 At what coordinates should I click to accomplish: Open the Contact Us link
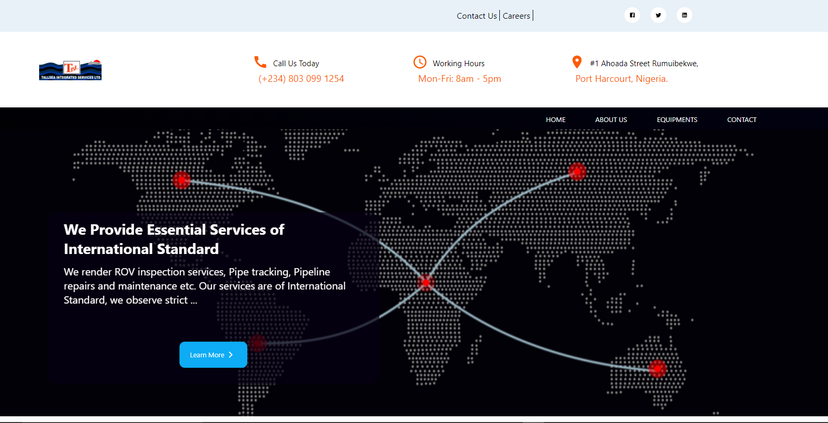point(476,16)
